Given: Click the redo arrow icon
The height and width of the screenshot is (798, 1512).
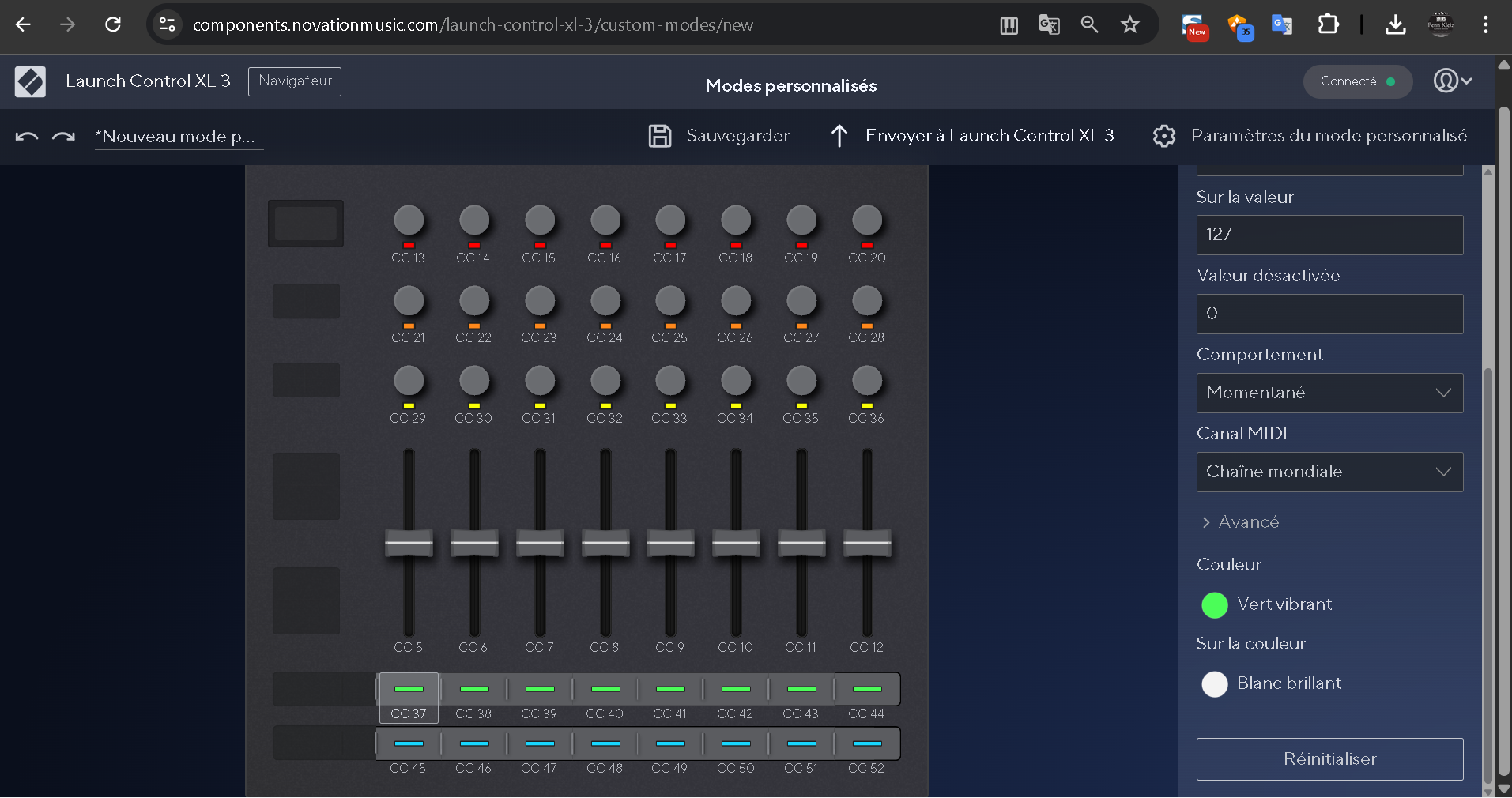Looking at the screenshot, I should click(63, 137).
